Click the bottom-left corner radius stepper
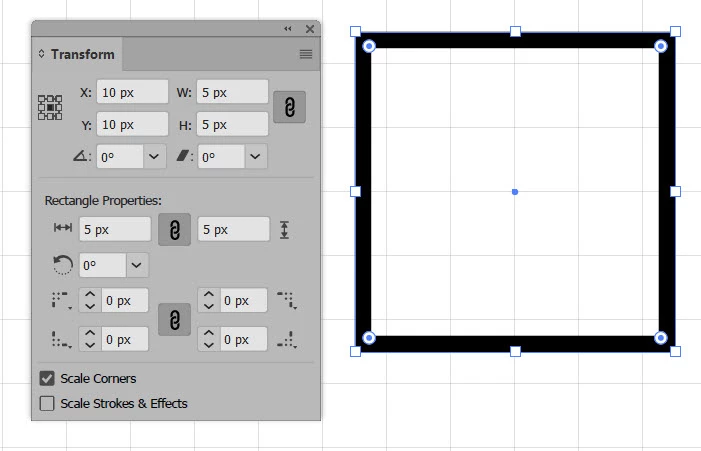This screenshot has width=701, height=451. coord(90,339)
